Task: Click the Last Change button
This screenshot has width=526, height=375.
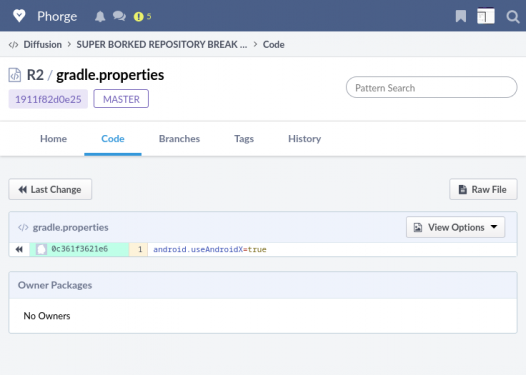Action: (x=50, y=189)
